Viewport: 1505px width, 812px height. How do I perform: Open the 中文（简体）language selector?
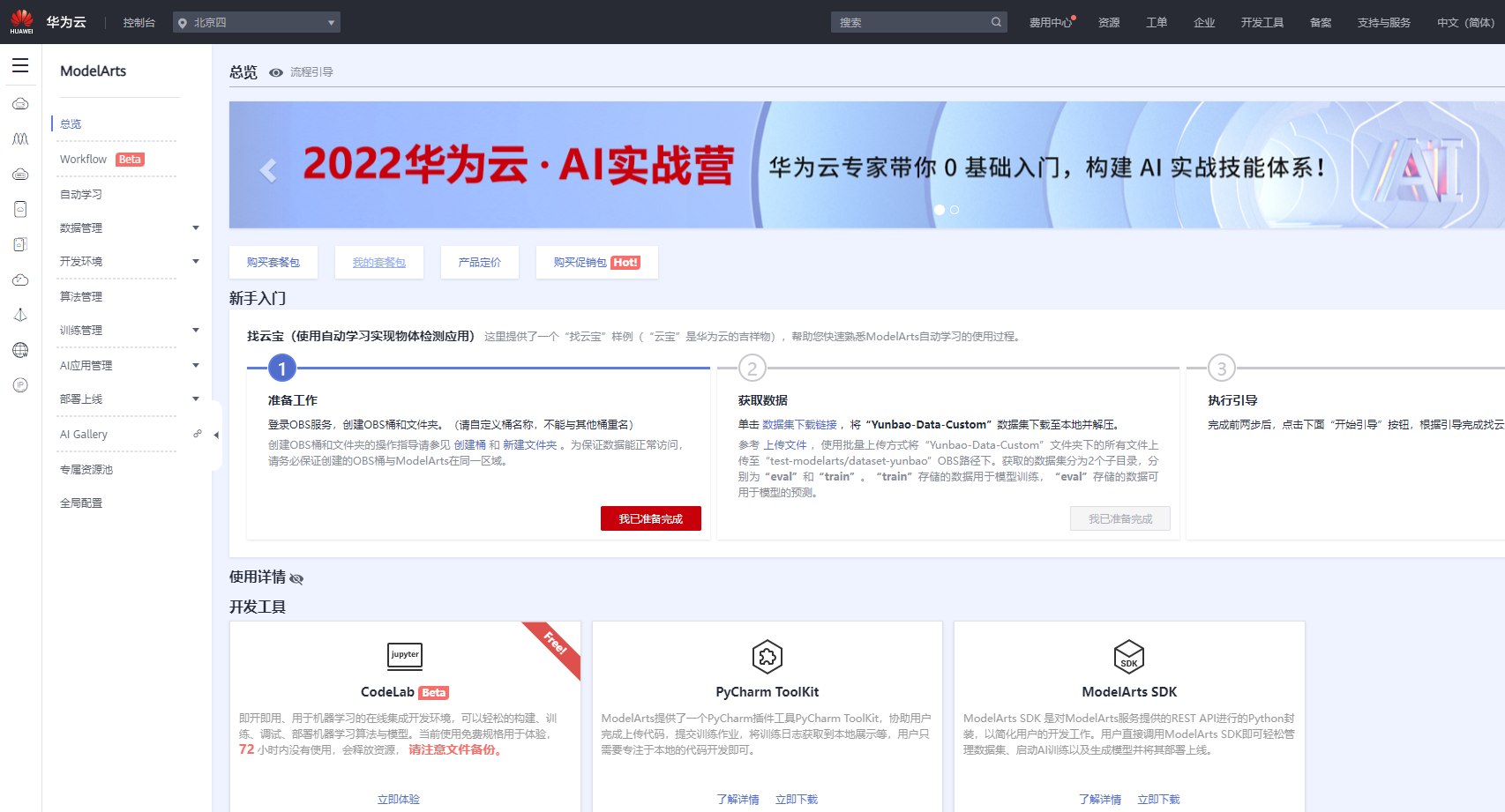click(x=1465, y=23)
